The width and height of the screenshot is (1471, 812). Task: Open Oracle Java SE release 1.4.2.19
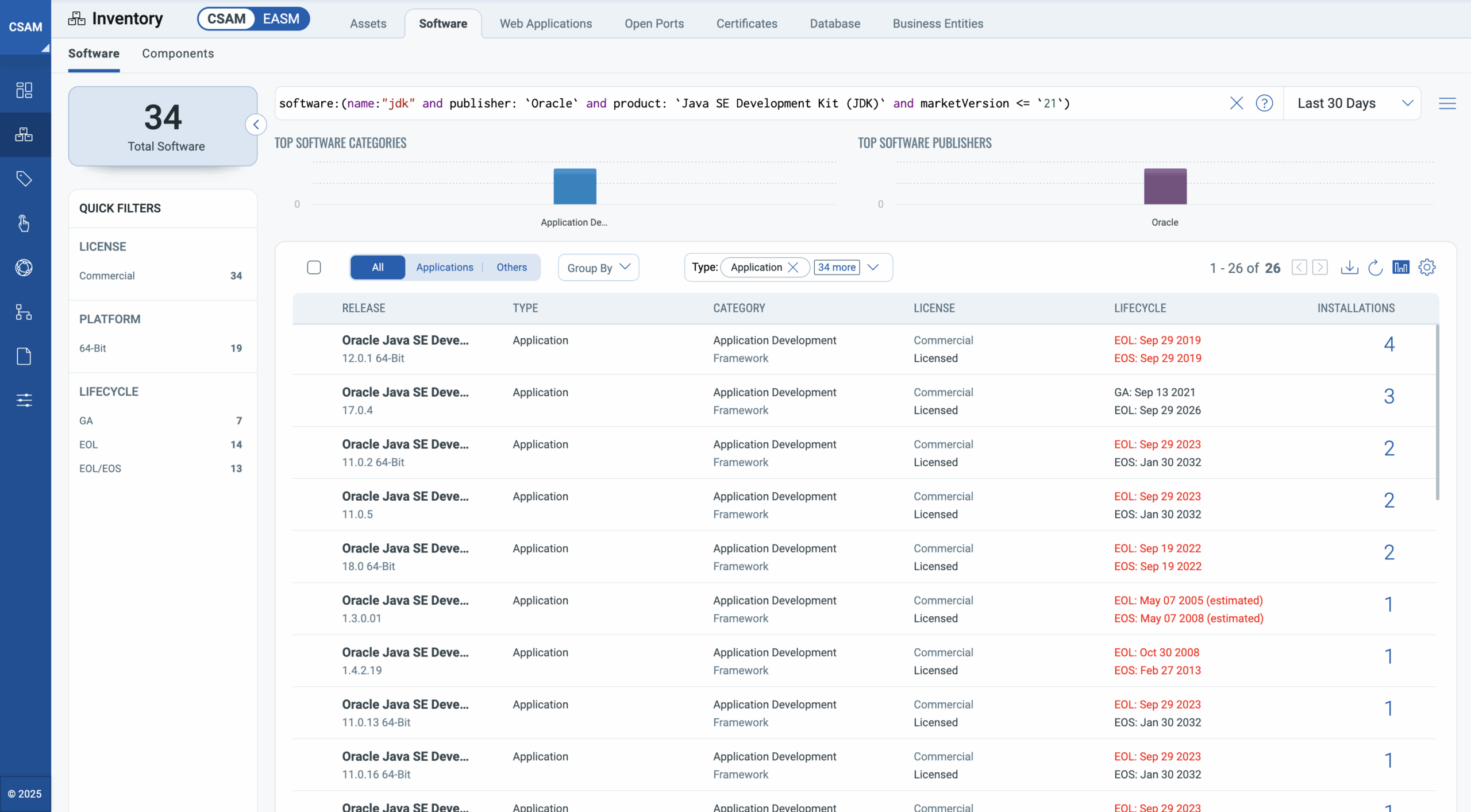pos(405,653)
